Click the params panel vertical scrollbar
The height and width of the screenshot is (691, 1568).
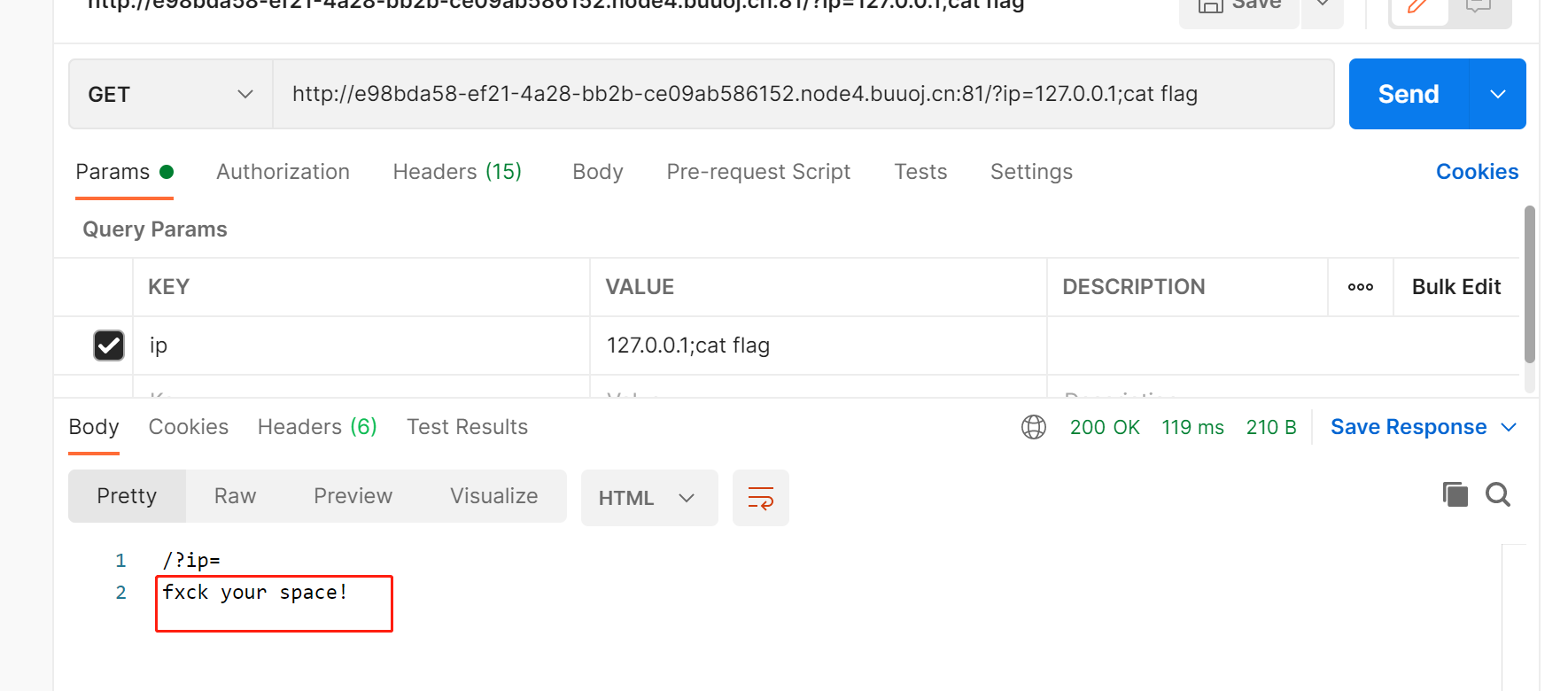coord(1529,283)
